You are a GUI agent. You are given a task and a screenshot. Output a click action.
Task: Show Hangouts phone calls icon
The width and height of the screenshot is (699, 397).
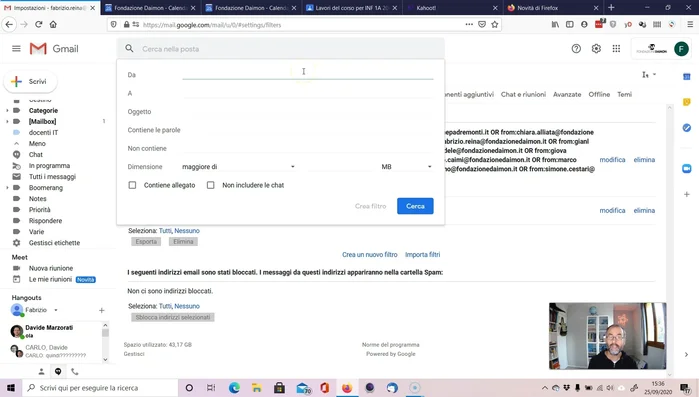pos(75,371)
